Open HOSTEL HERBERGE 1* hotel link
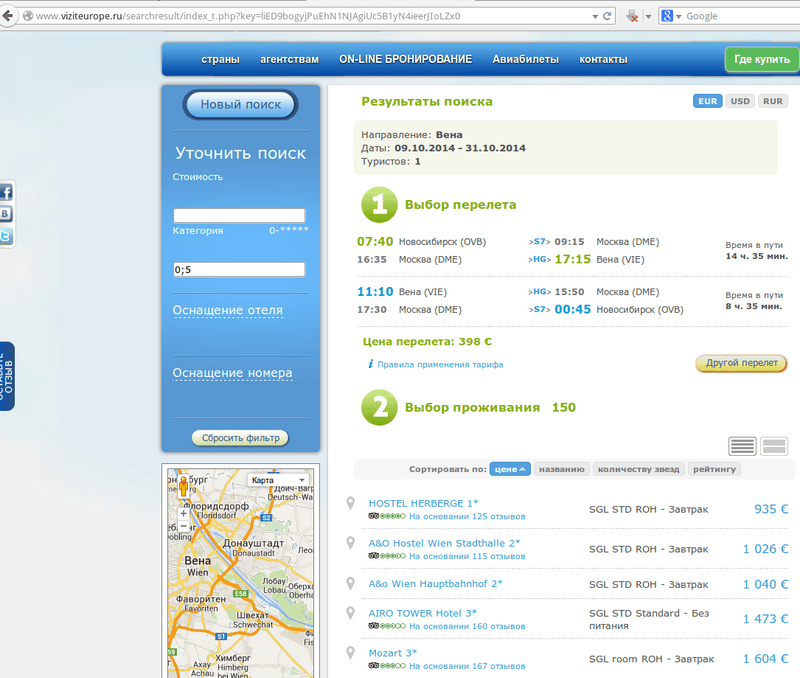Screen dimensions: 800x678 click(423, 504)
